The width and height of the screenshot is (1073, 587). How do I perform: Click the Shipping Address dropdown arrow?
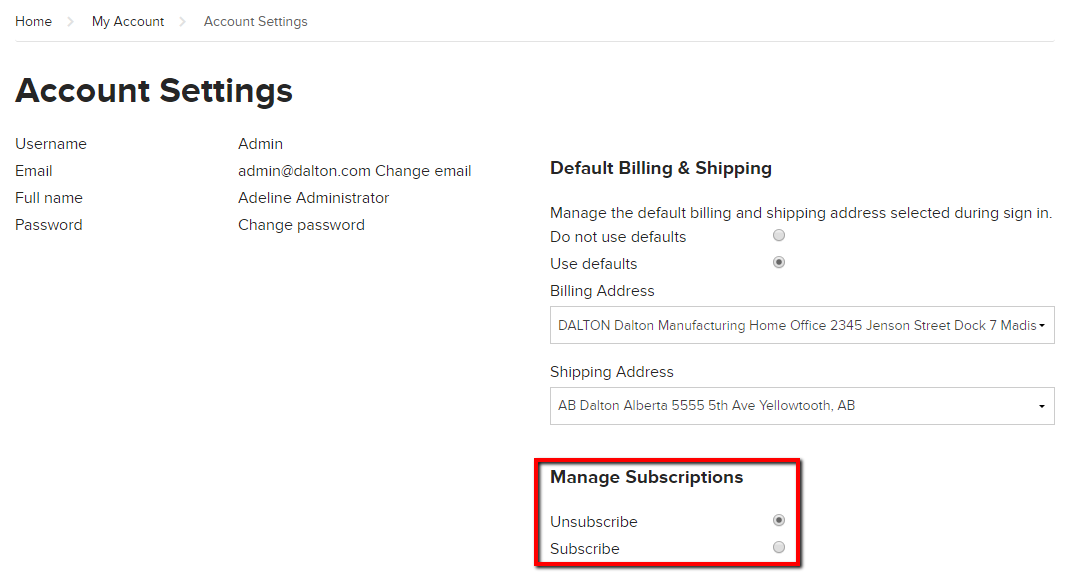tap(1040, 405)
